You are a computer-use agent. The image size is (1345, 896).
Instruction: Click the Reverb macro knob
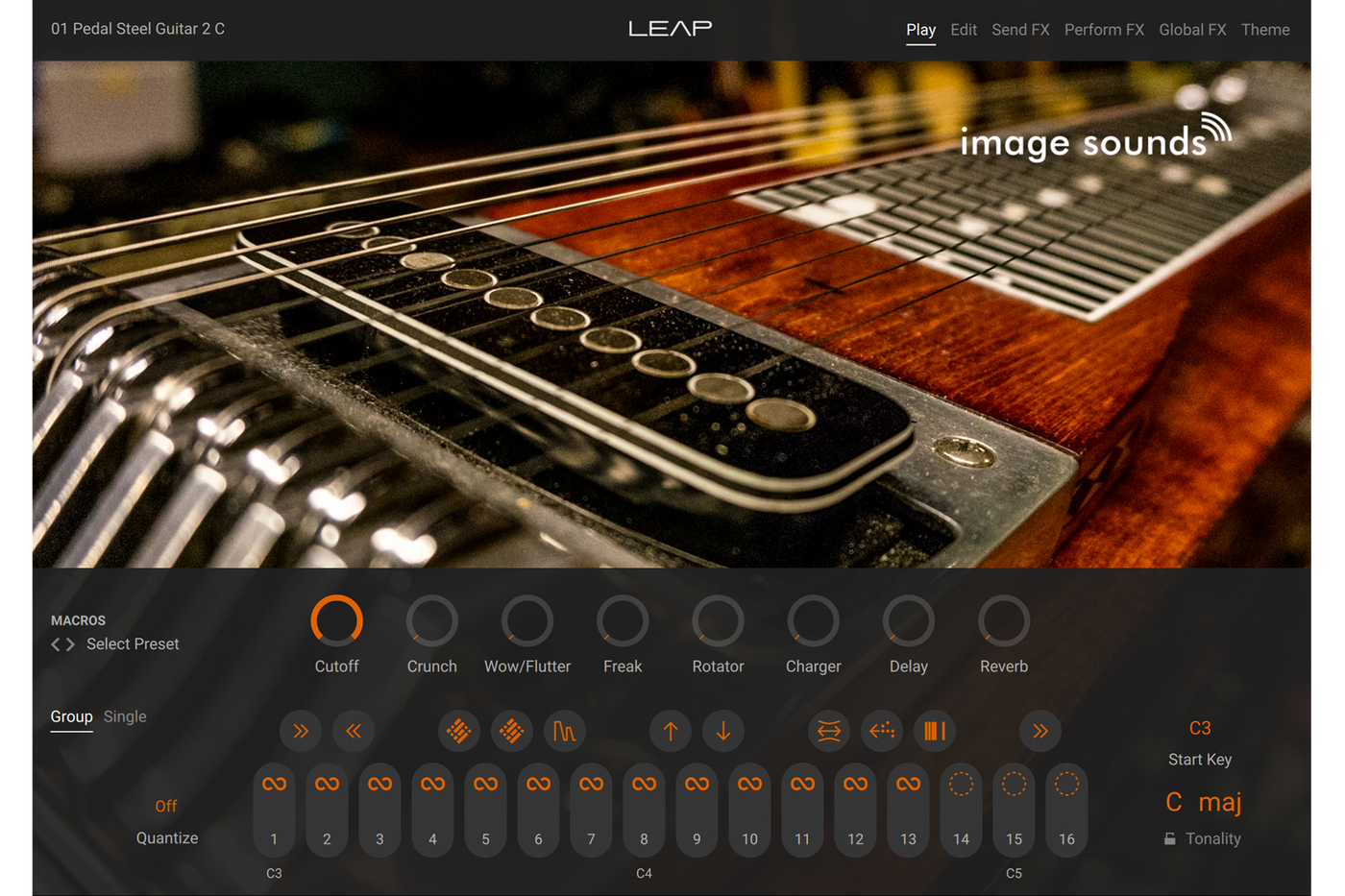(x=1004, y=621)
